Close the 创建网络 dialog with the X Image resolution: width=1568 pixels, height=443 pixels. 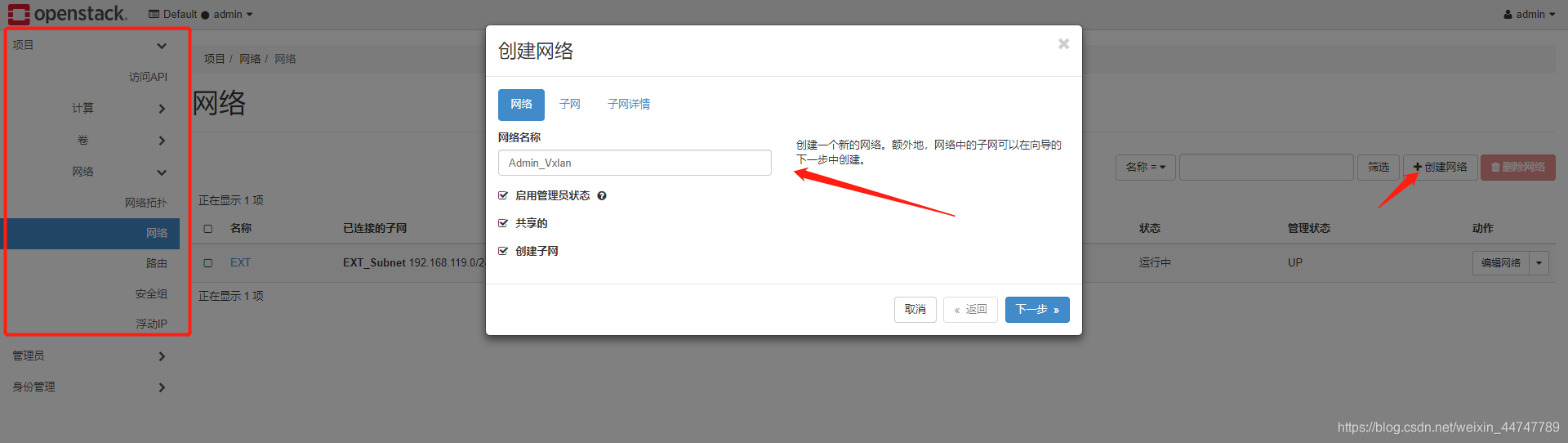[1063, 44]
